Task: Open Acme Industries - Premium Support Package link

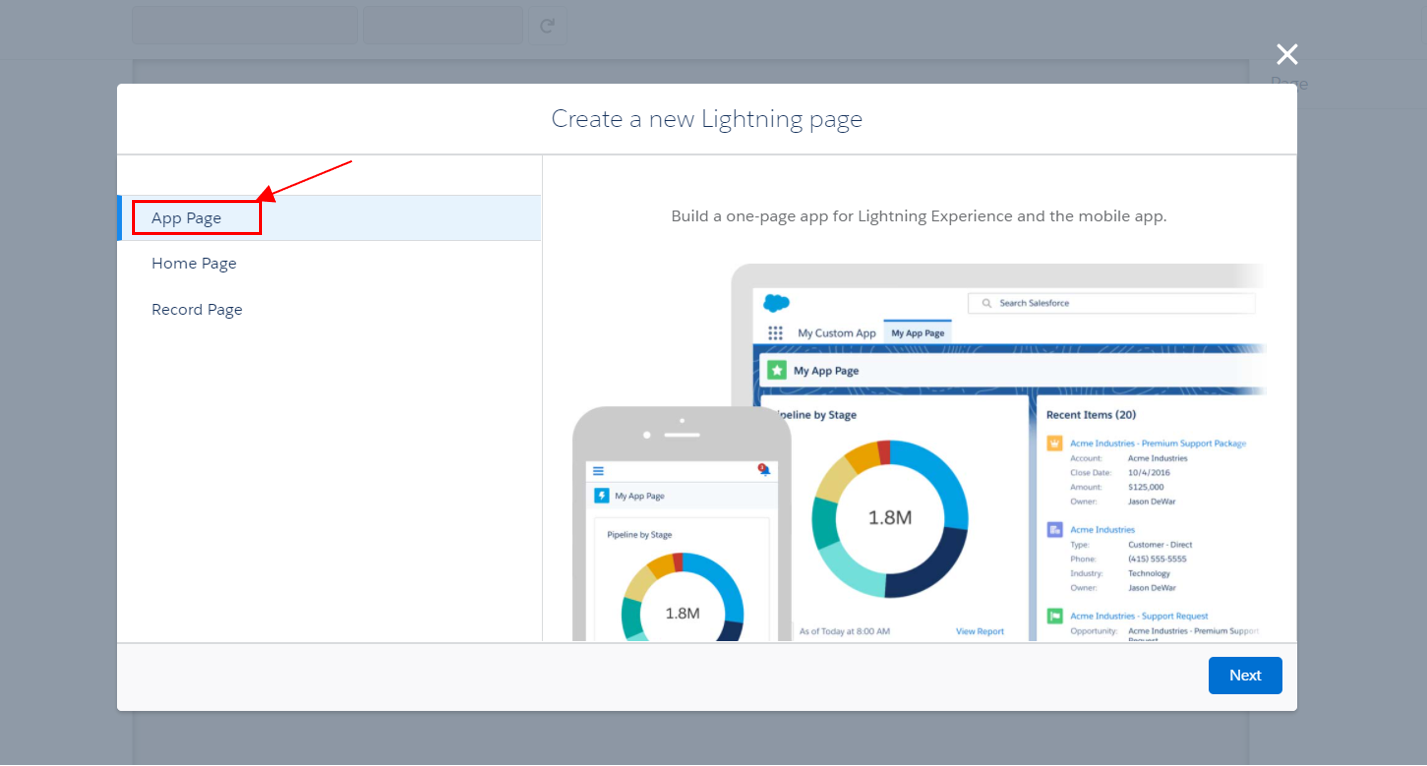Action: [1157, 443]
